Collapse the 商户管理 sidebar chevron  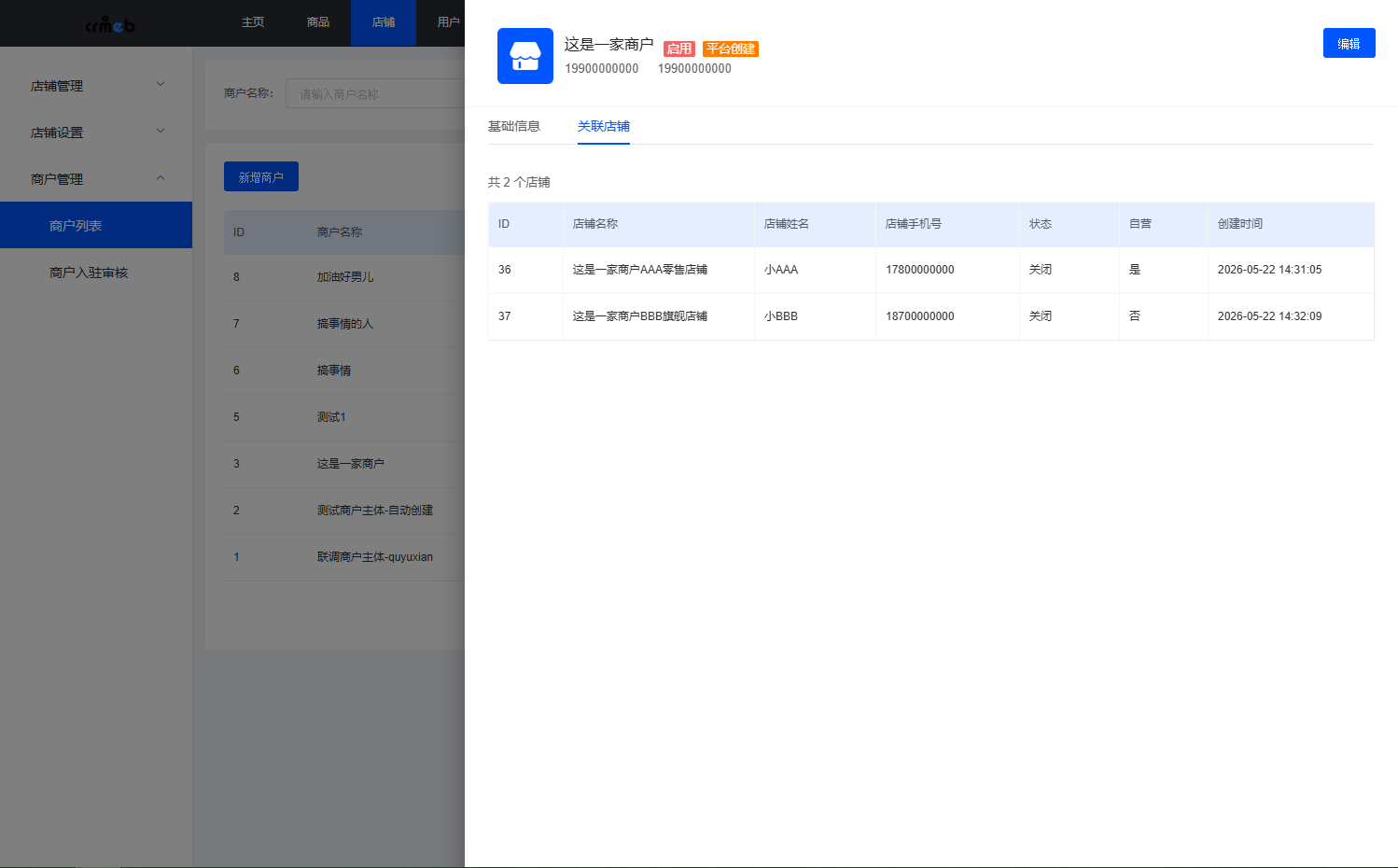point(161,177)
